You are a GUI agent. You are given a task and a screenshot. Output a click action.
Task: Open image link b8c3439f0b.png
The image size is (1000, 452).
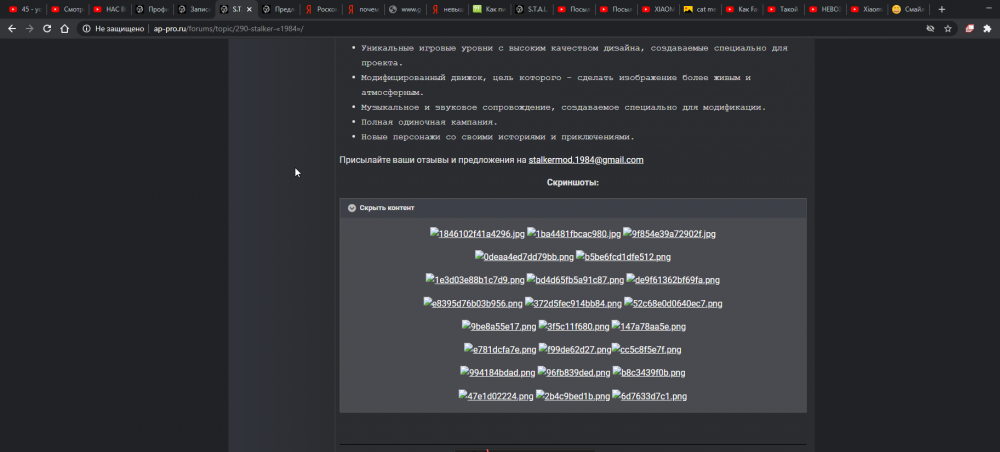point(649,372)
